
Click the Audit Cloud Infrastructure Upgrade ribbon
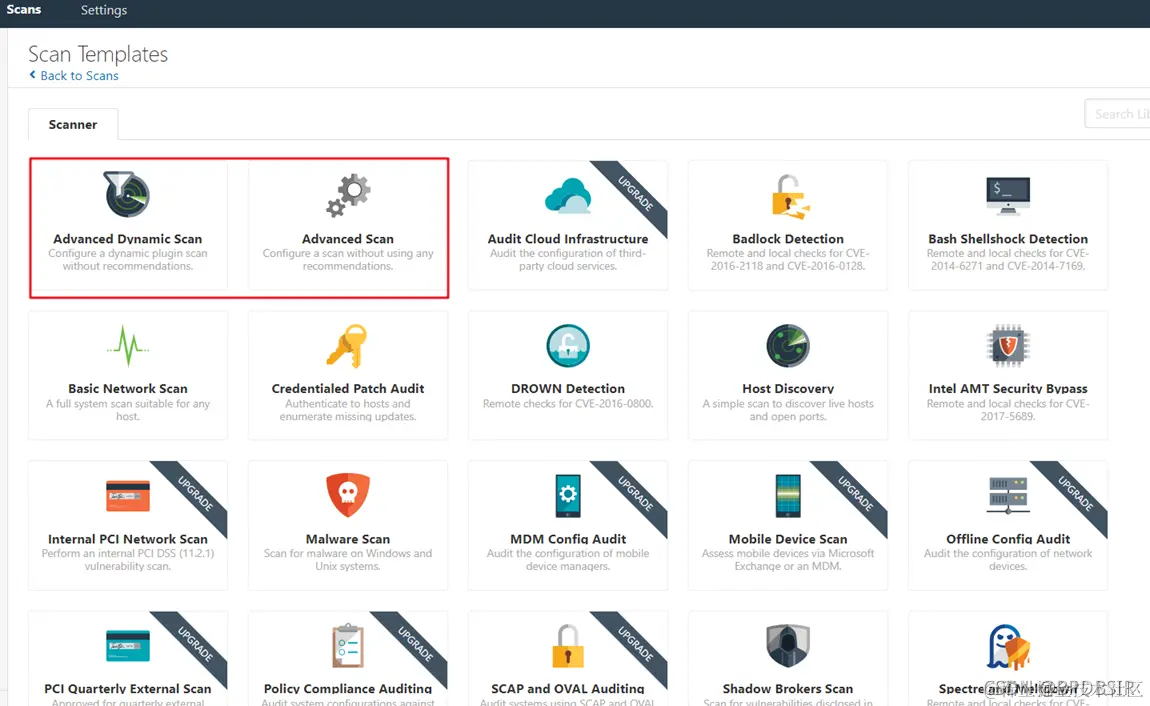click(635, 194)
